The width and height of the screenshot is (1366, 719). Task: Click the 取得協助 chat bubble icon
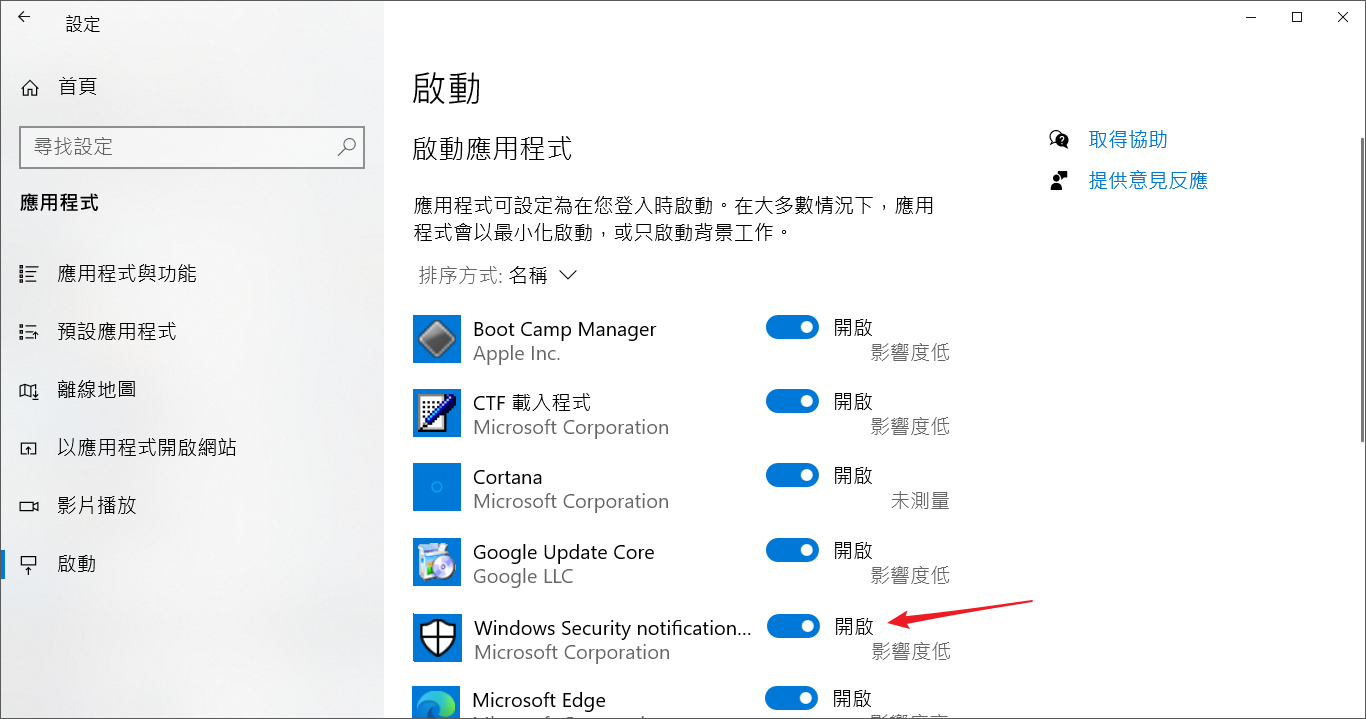click(x=1059, y=139)
